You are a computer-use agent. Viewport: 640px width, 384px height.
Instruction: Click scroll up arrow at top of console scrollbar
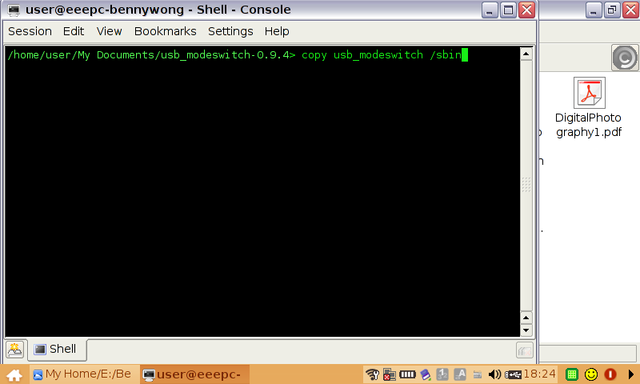click(526, 54)
